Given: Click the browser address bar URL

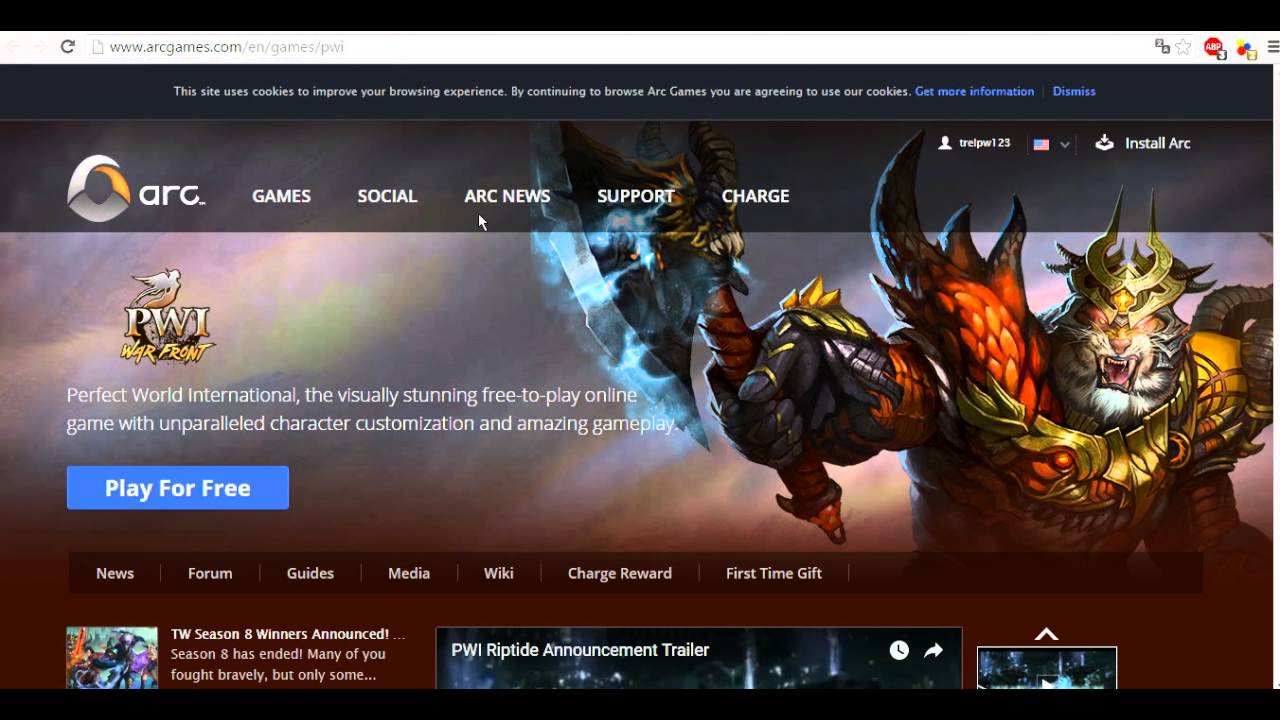Looking at the screenshot, I should [x=227, y=47].
